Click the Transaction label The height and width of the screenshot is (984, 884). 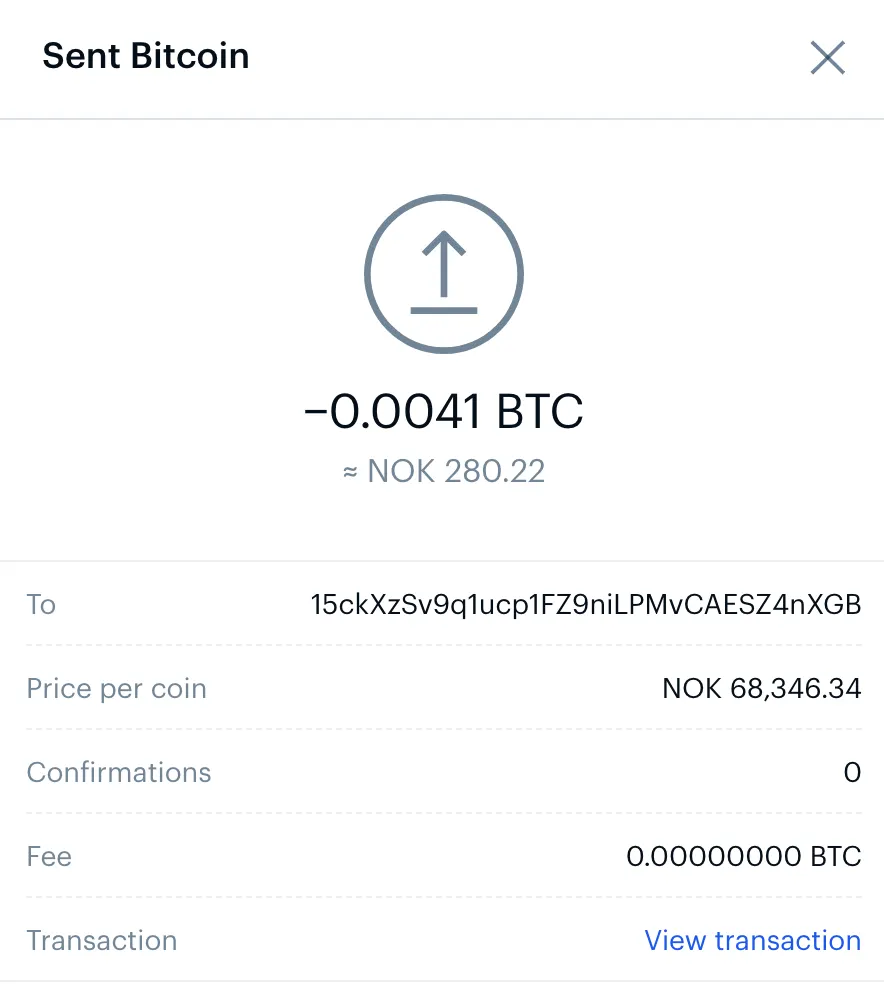click(102, 941)
